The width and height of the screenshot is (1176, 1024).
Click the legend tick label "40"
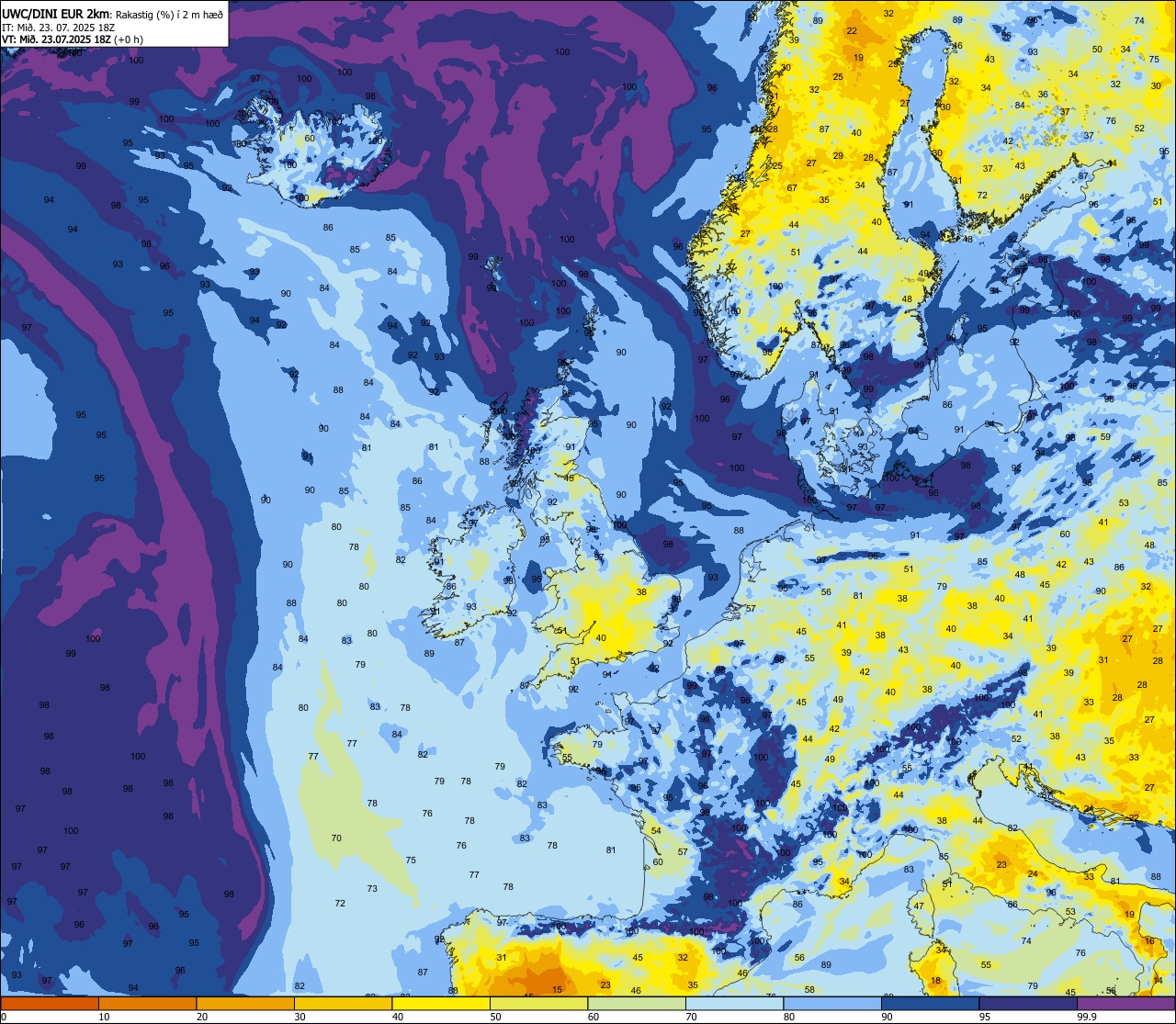coord(397,1017)
